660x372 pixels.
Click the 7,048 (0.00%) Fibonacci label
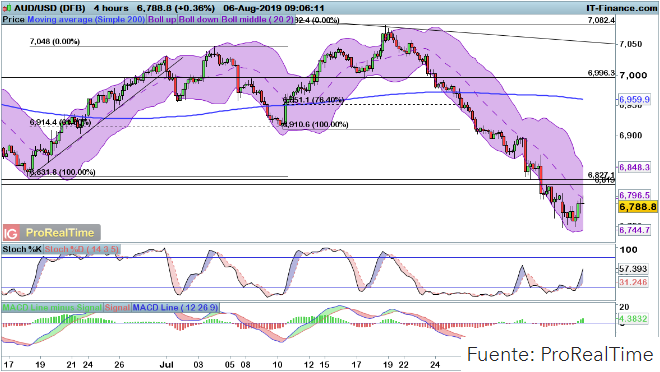coord(55,41)
